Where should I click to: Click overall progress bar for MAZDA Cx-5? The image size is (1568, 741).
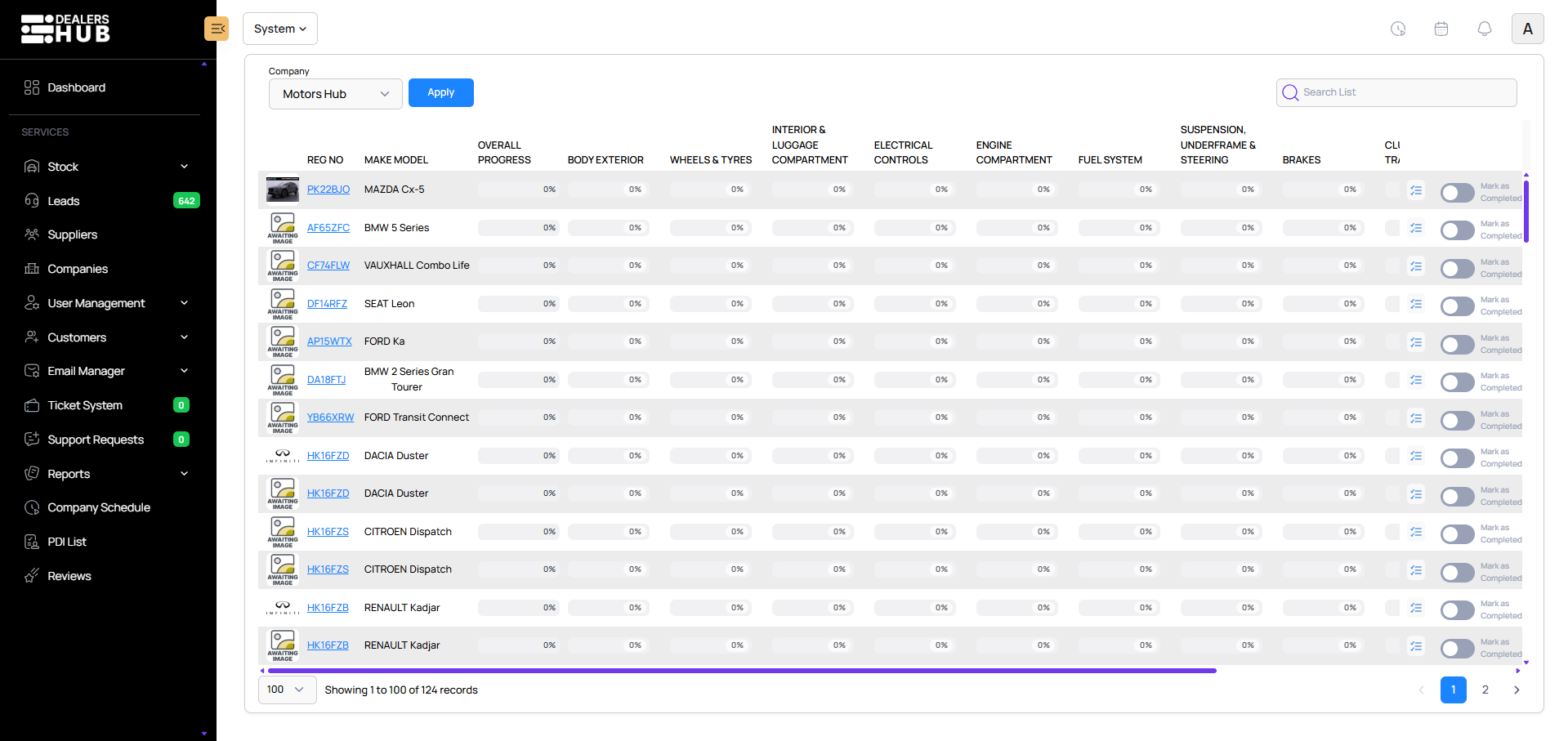point(518,190)
